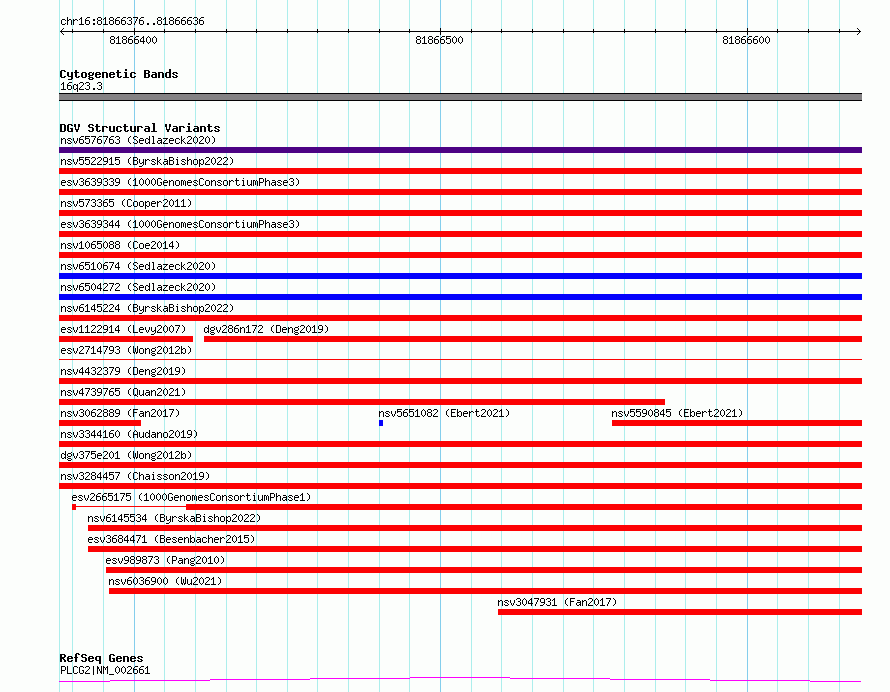Click the gray 16q23.3 cytogenetic band bar
This screenshot has width=890, height=692.
[460, 97]
